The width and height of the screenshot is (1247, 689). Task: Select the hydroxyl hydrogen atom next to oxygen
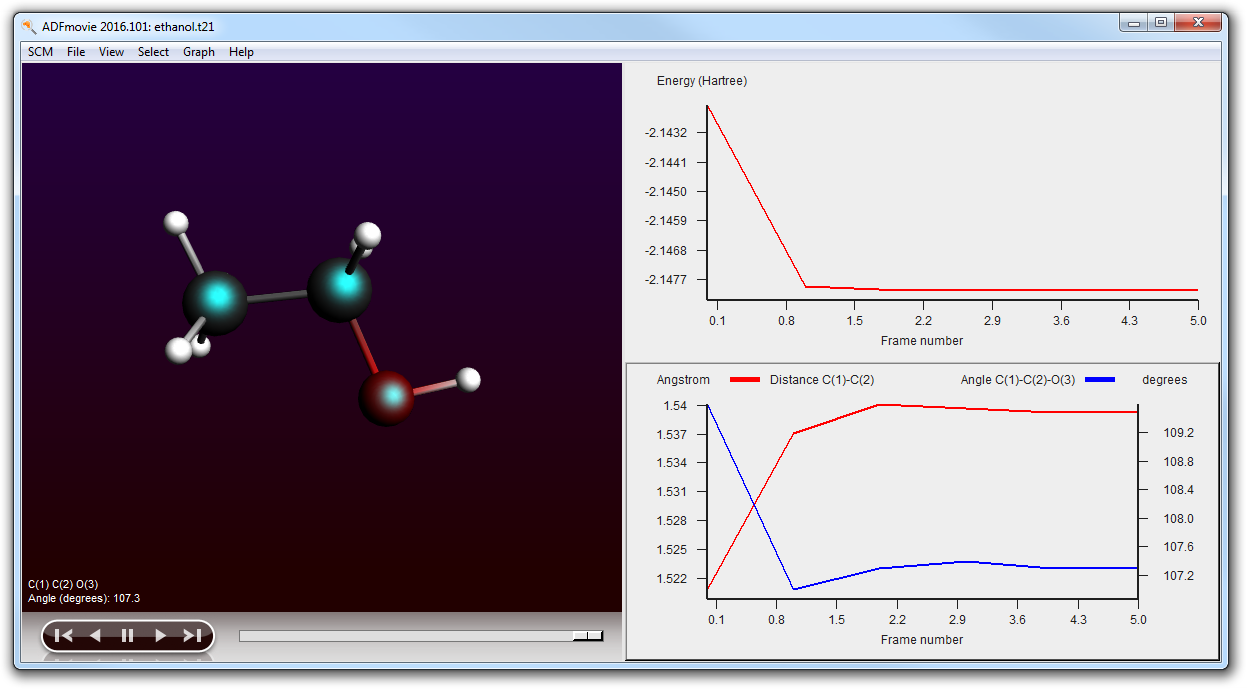(x=468, y=379)
